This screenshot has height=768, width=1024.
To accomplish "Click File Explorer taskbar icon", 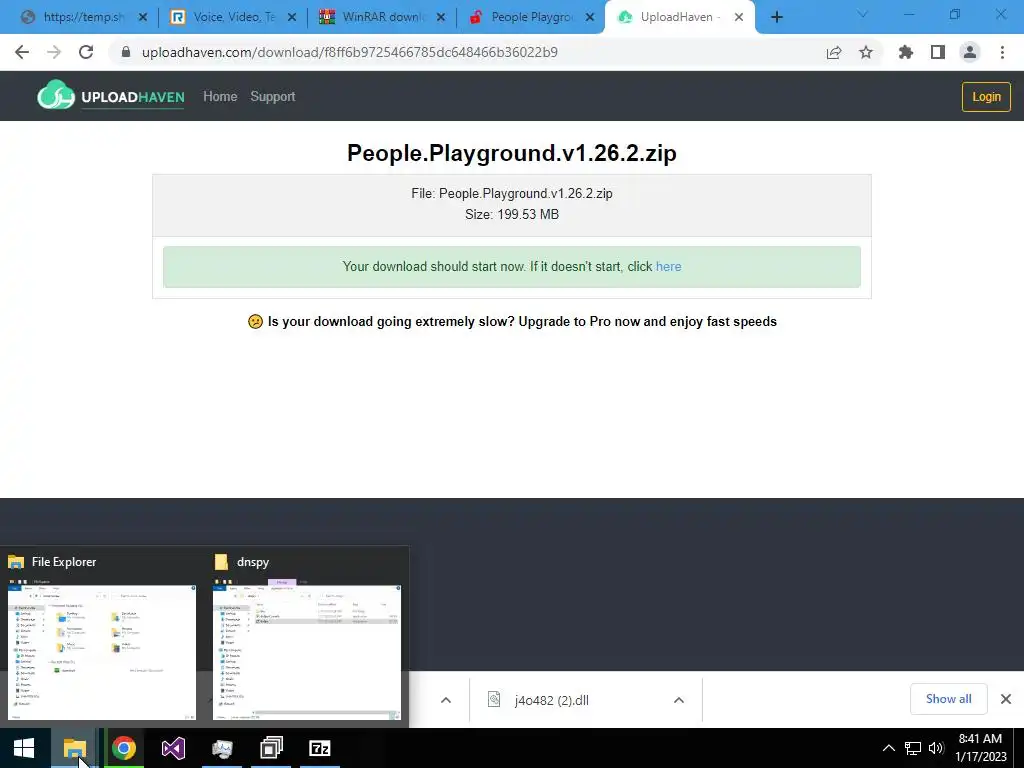I will [x=74, y=748].
